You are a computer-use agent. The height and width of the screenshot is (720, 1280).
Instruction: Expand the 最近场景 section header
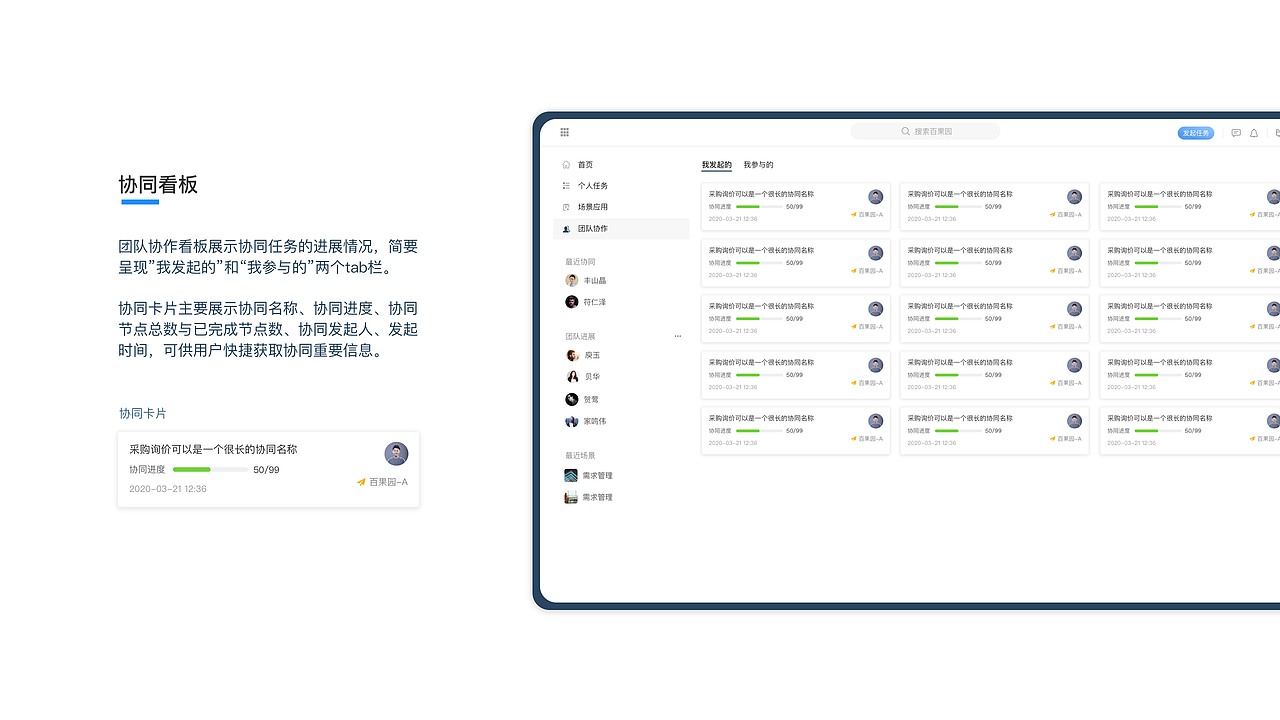coord(580,454)
